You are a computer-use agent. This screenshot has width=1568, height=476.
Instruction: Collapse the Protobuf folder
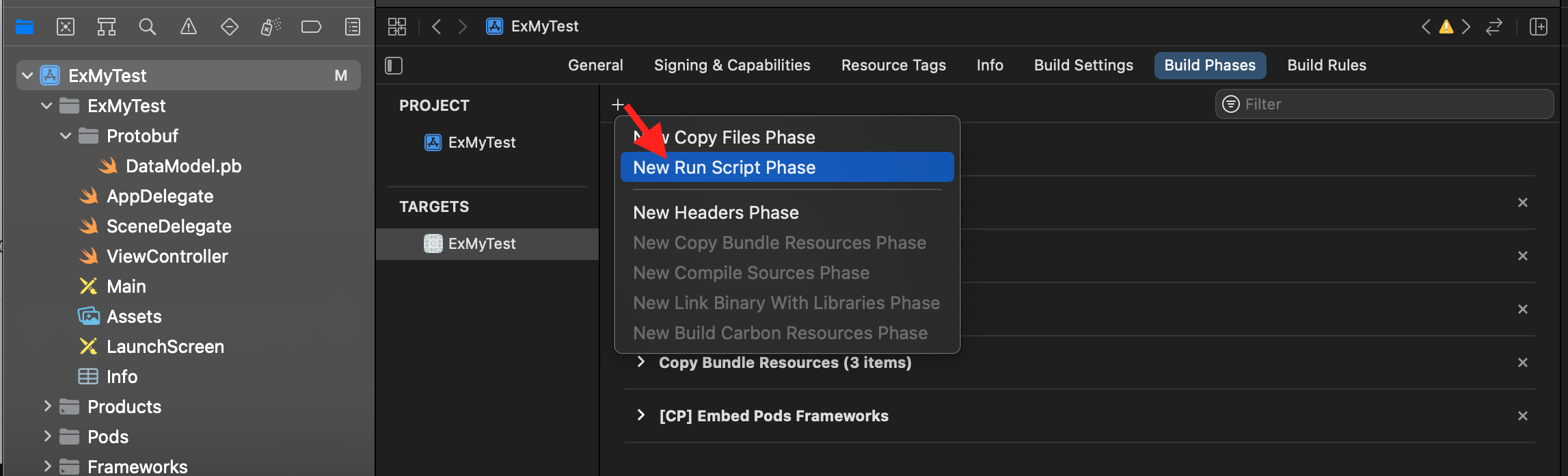click(66, 136)
